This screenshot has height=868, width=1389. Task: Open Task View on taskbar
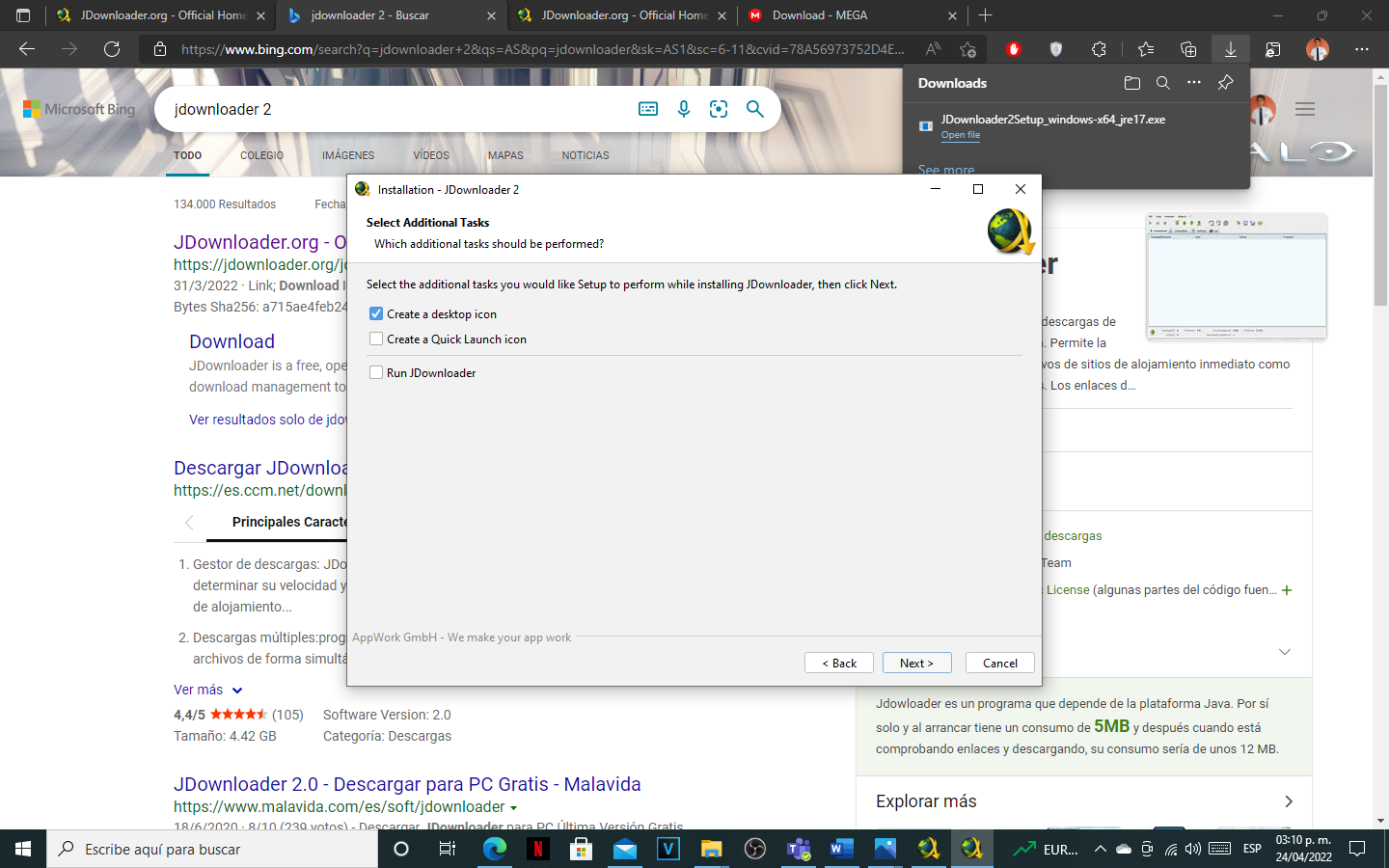coord(447,849)
